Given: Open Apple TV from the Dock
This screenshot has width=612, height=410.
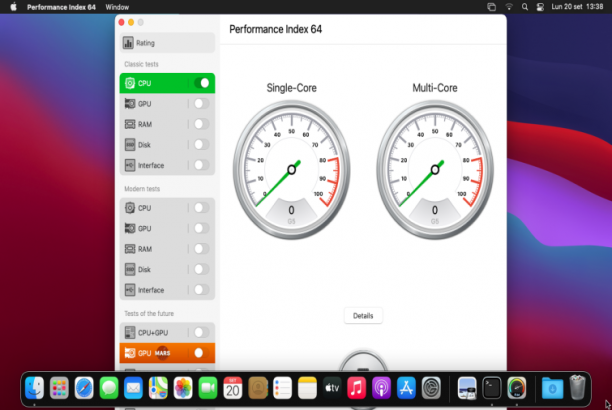Looking at the screenshot, I should tap(332, 388).
